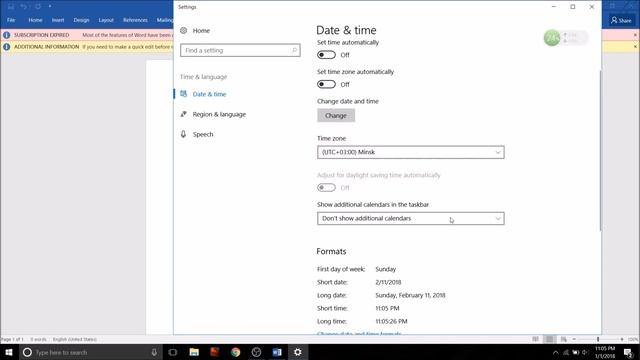The height and width of the screenshot is (360, 640).
Task: Open battery icon in system tray
Action: [x=576, y=353]
